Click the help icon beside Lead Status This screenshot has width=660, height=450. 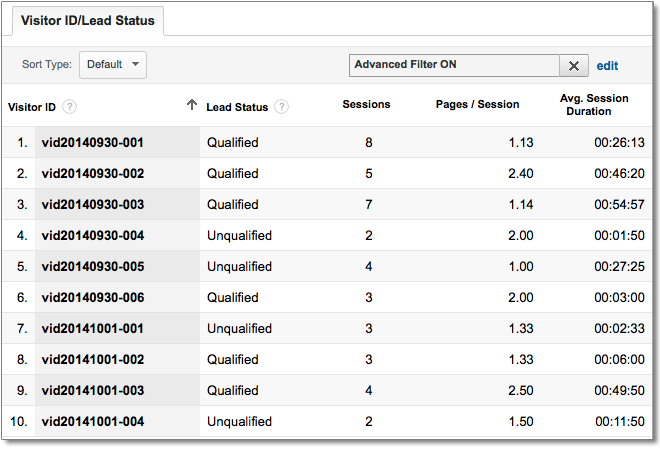coord(282,106)
